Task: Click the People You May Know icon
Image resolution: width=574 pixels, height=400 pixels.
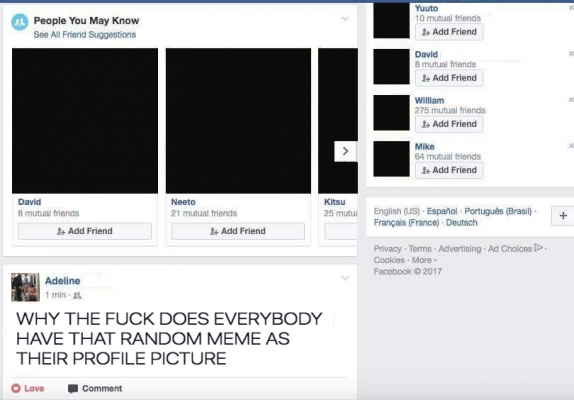Action: pos(20,22)
